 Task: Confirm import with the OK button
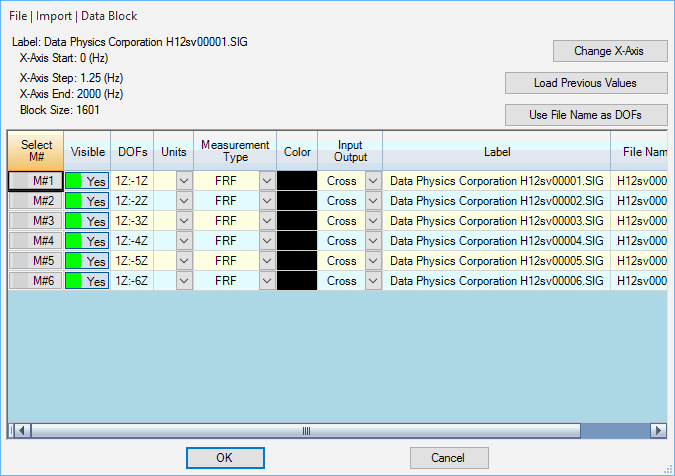pos(225,458)
